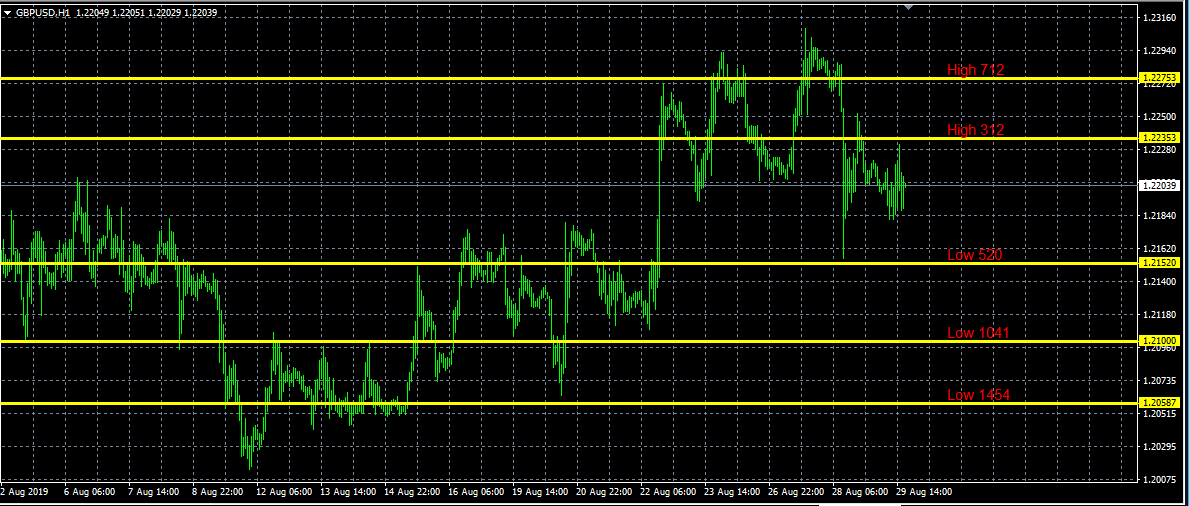Click the white current price tag 1.22039
This screenshot has width=1189, height=506.
pyautogui.click(x=1159, y=185)
